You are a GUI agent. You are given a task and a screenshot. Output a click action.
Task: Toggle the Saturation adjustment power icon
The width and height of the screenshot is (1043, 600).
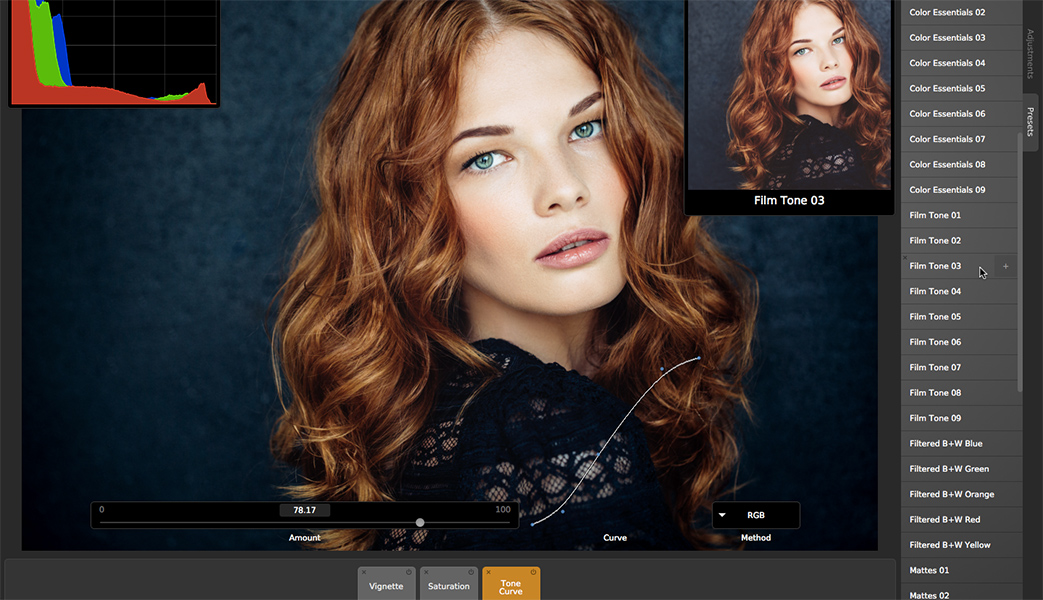point(471,572)
